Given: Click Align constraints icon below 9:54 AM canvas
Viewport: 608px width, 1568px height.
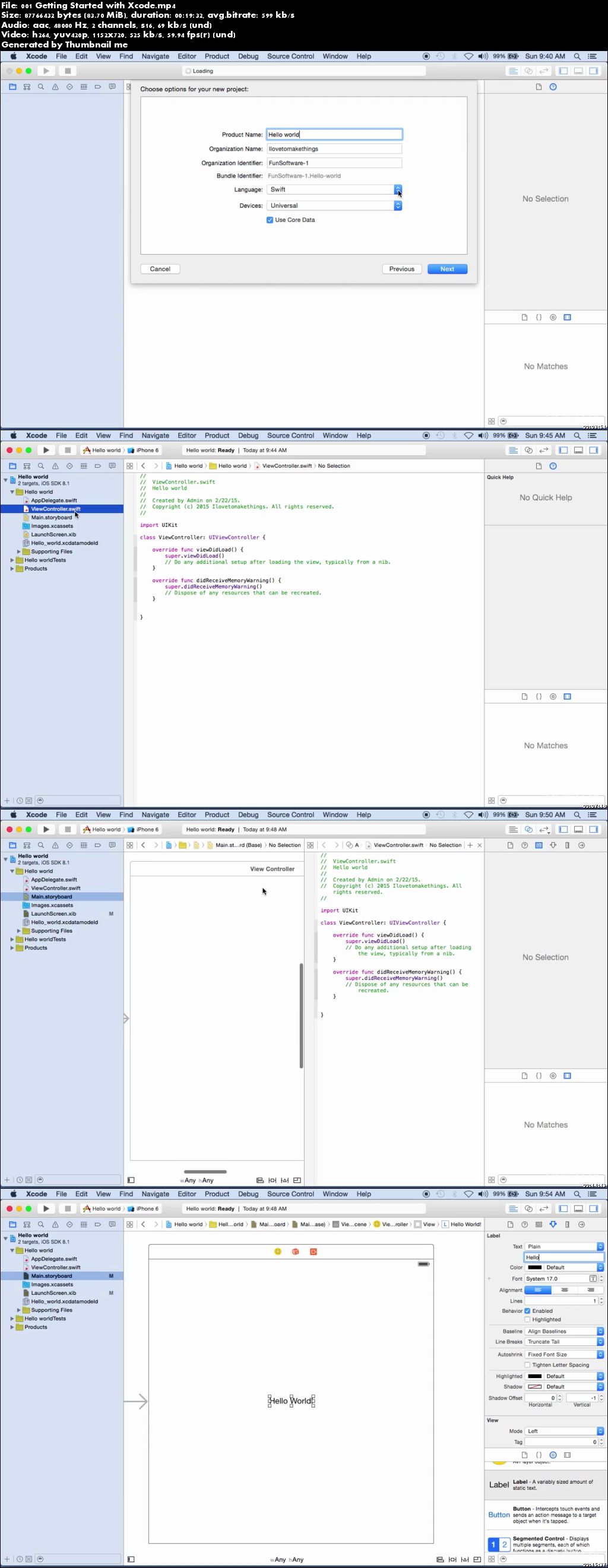Looking at the screenshot, I should [440, 1560].
